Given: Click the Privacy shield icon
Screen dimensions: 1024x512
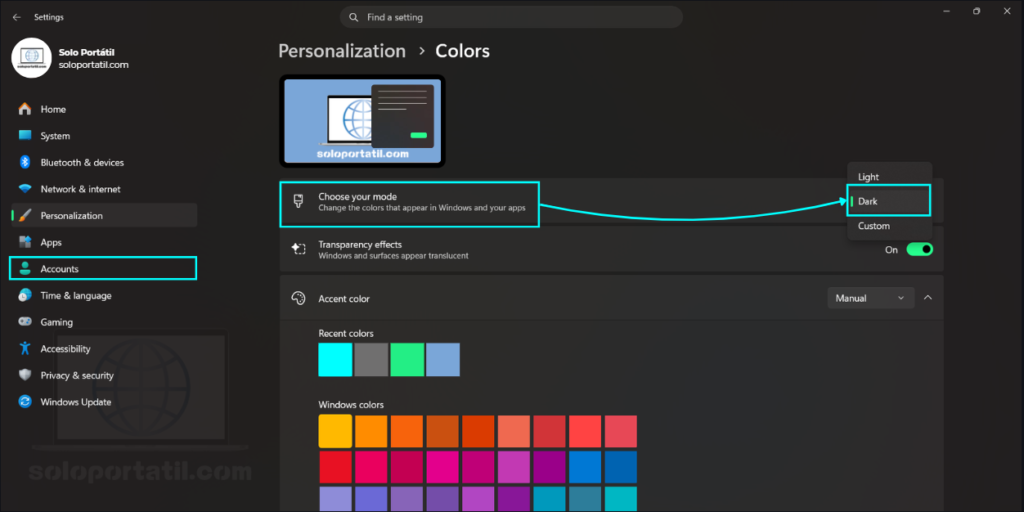Looking at the screenshot, I should pyautogui.click(x=25, y=375).
